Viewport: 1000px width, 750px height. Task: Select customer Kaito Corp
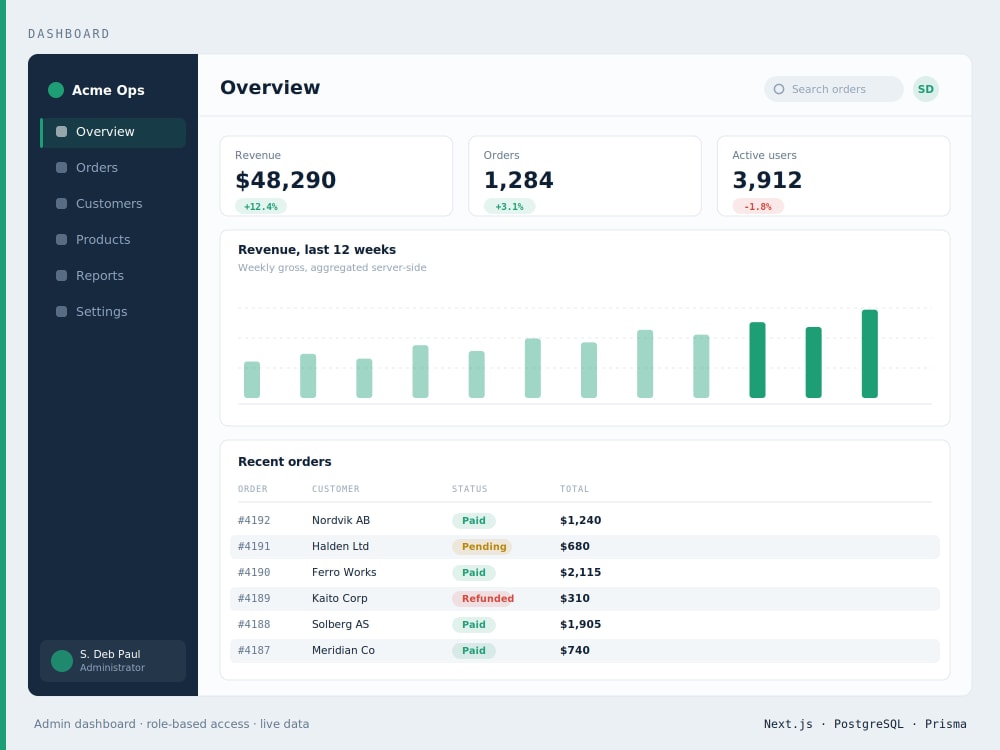coord(339,599)
